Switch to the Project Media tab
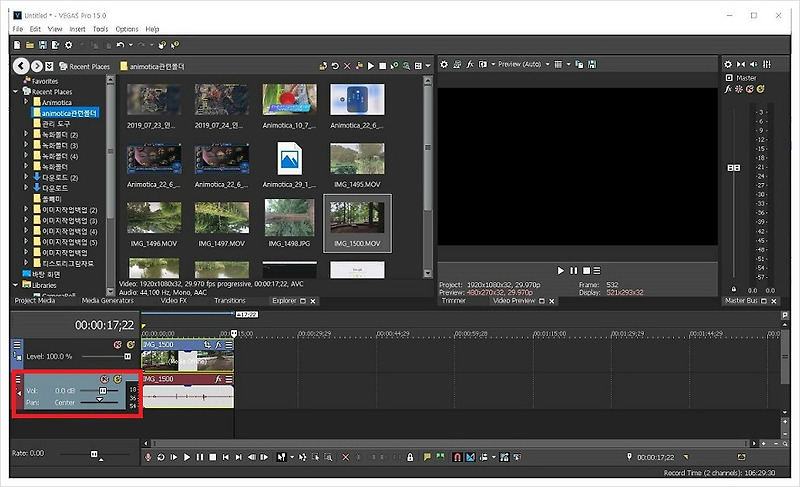Viewport: 800px width, 487px height. (35, 300)
